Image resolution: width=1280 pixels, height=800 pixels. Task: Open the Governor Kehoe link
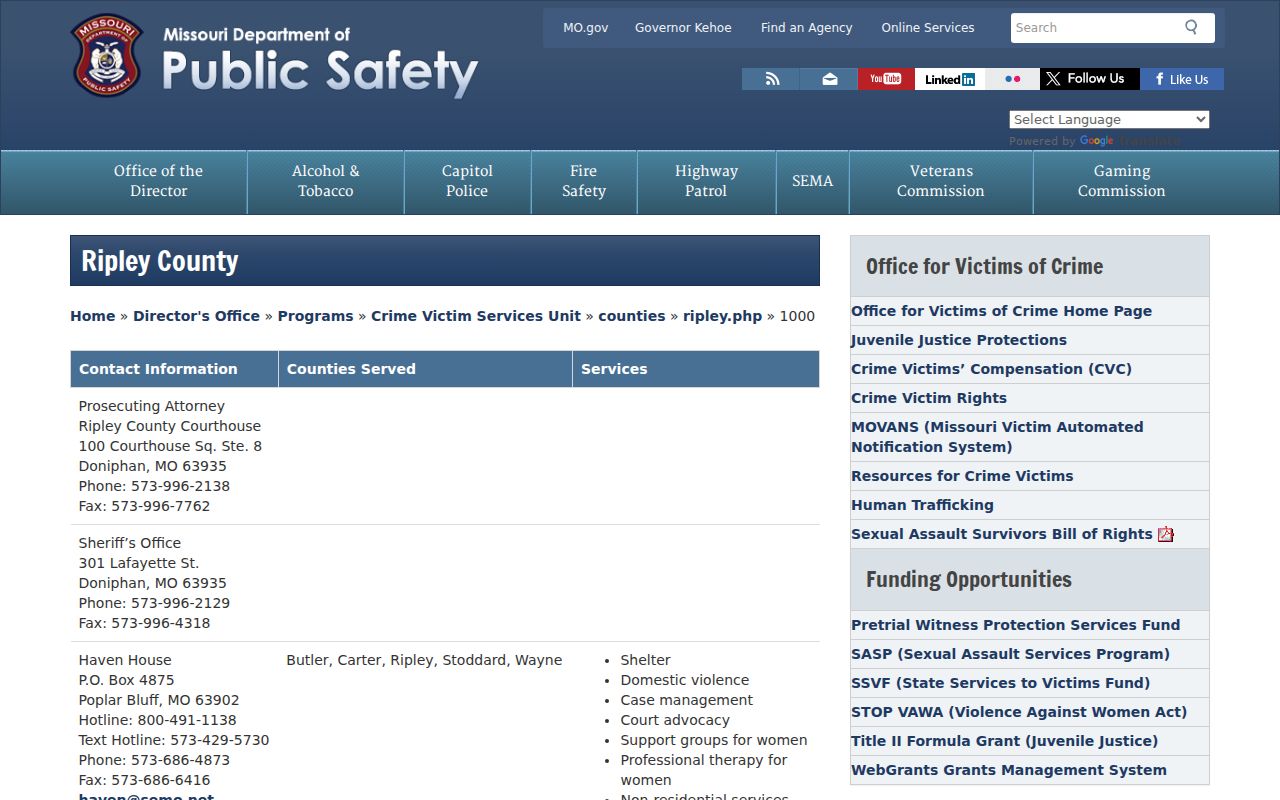pyautogui.click(x=683, y=28)
